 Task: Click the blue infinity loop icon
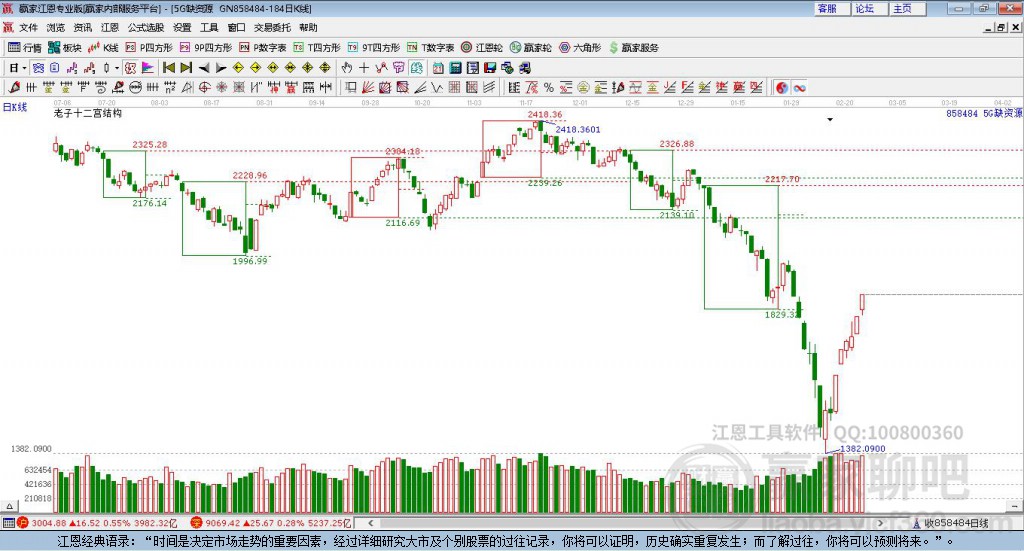tap(799, 87)
